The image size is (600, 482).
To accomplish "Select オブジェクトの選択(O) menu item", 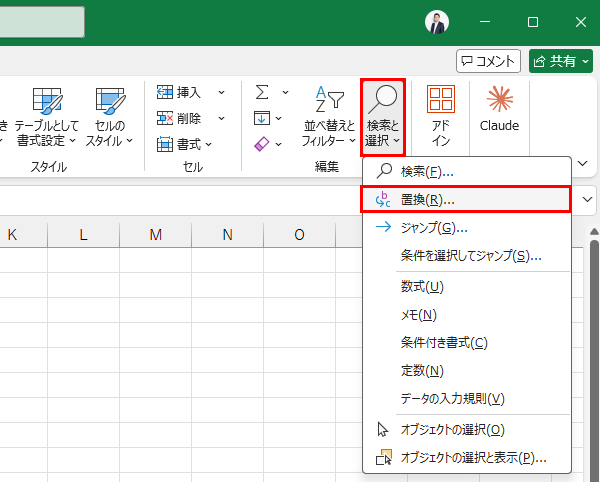I will click(467, 430).
